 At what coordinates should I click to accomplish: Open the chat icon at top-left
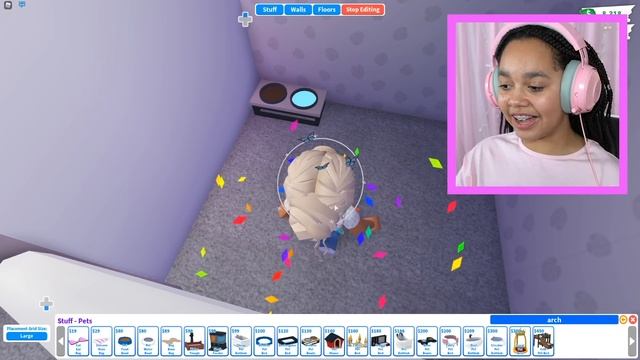coord(22,4)
